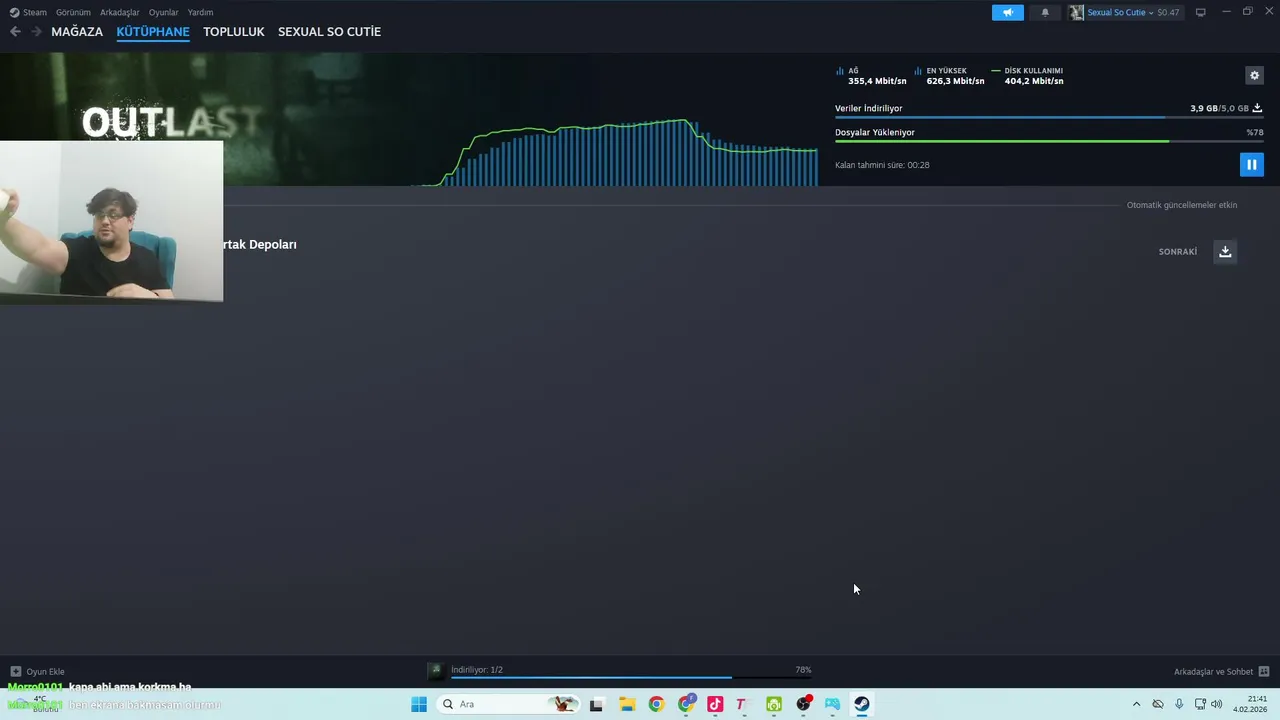Open the Oyunlar menu
The height and width of the screenshot is (720, 1280).
(164, 12)
